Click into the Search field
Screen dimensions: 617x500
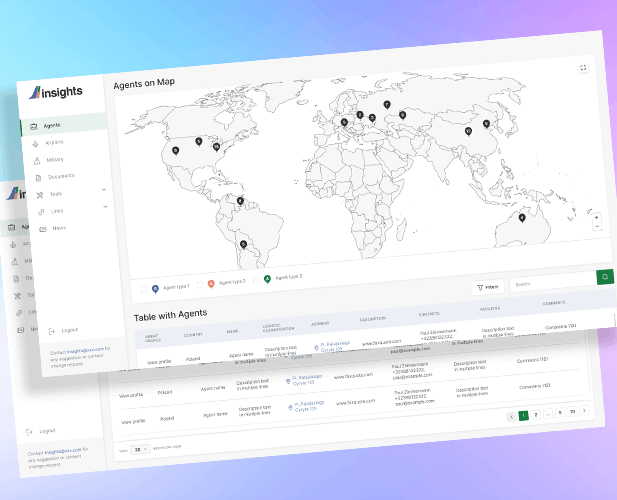click(x=553, y=281)
